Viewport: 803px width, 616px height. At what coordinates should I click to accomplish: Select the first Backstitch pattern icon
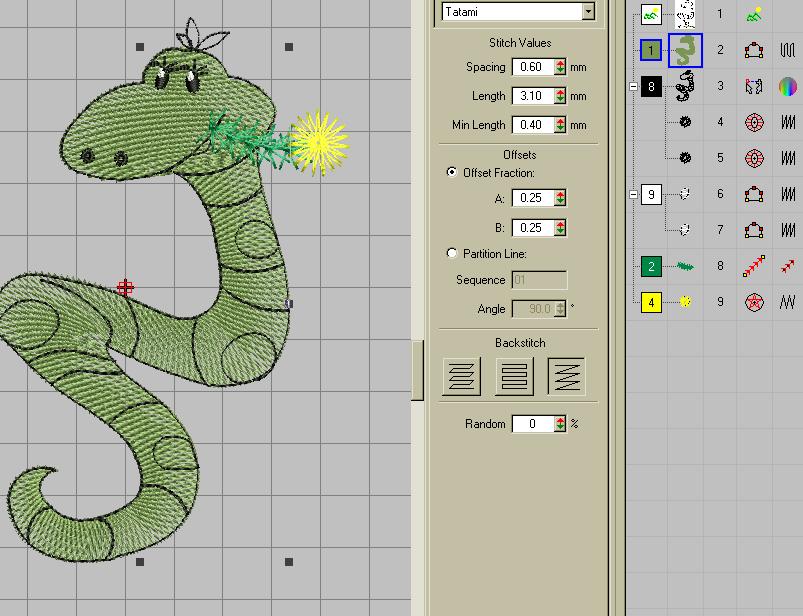[x=461, y=377]
